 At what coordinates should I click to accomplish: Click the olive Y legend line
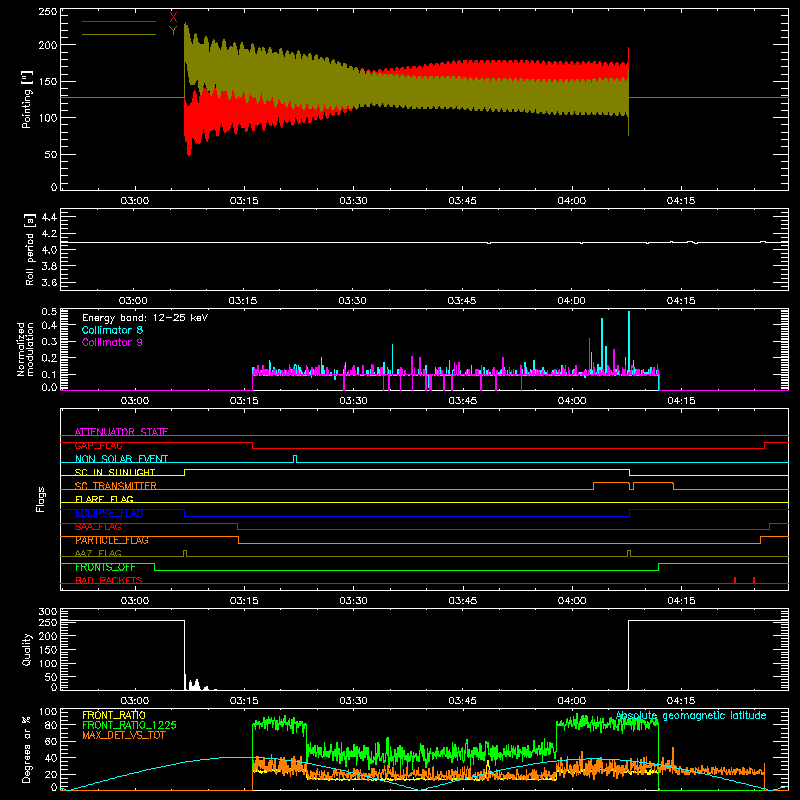click(118, 34)
